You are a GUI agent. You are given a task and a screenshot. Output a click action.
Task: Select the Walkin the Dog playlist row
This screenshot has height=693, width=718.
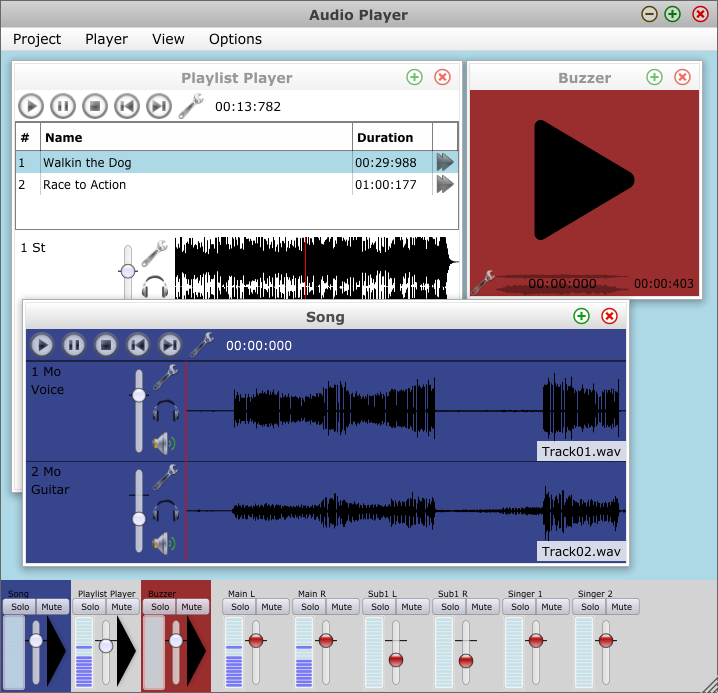tap(237, 163)
